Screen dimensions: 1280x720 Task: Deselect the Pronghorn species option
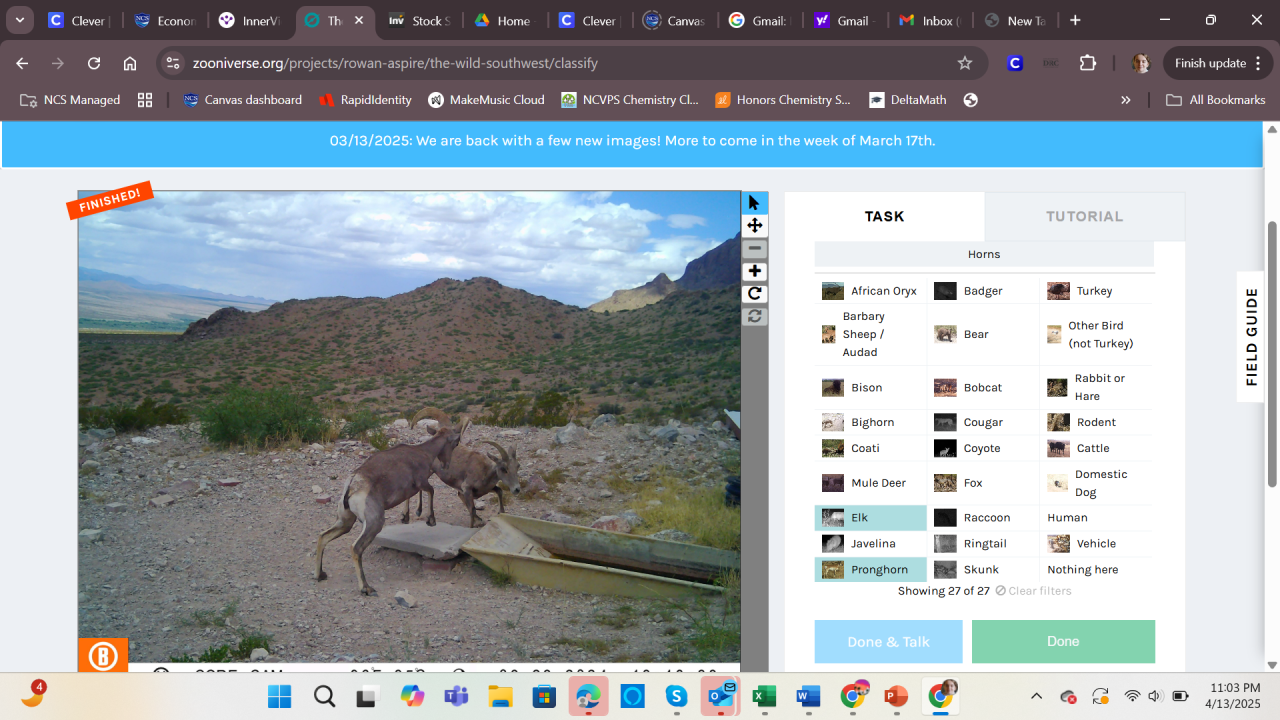(871, 570)
